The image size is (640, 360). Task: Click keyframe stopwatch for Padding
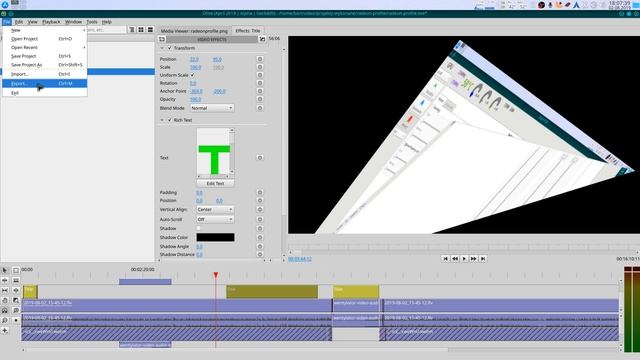click(x=260, y=192)
